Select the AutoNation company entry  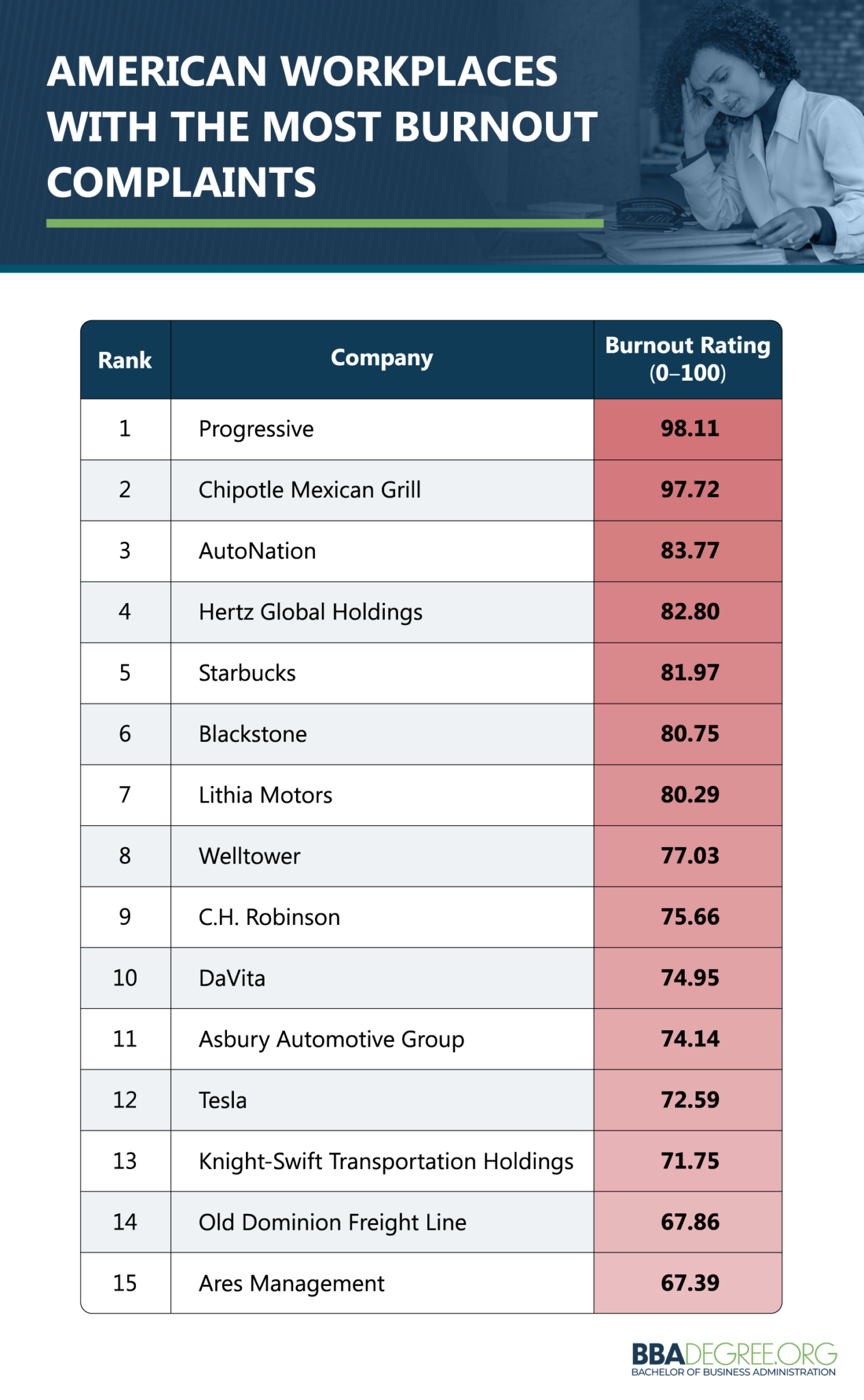pos(257,551)
